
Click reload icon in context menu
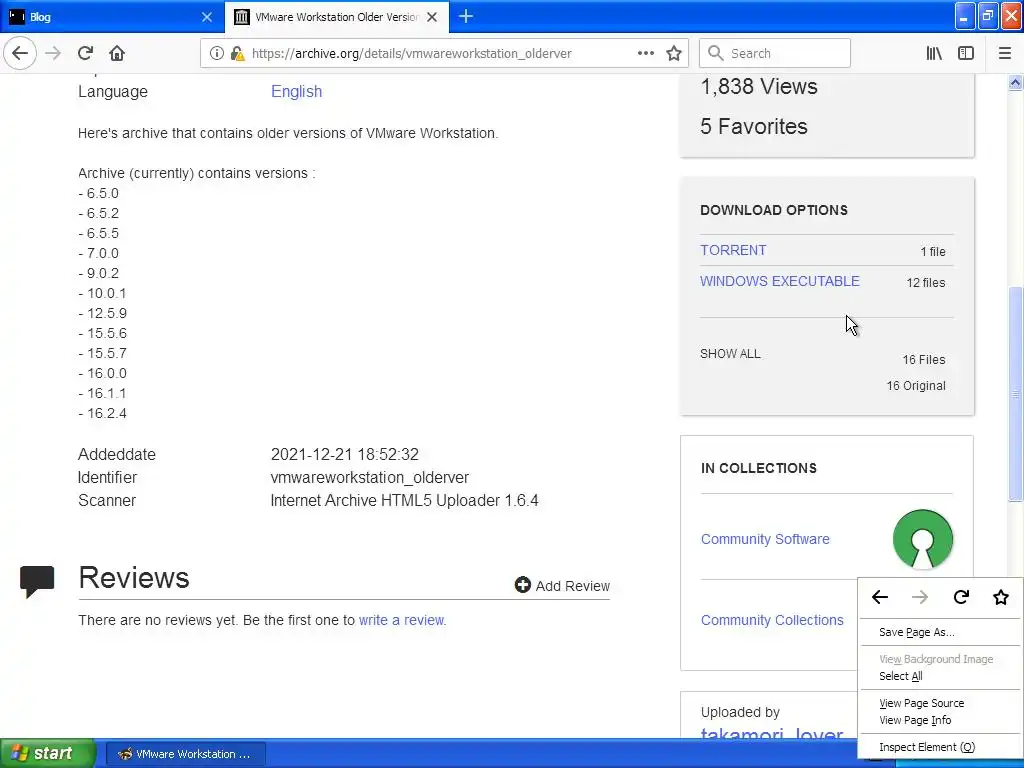(961, 597)
